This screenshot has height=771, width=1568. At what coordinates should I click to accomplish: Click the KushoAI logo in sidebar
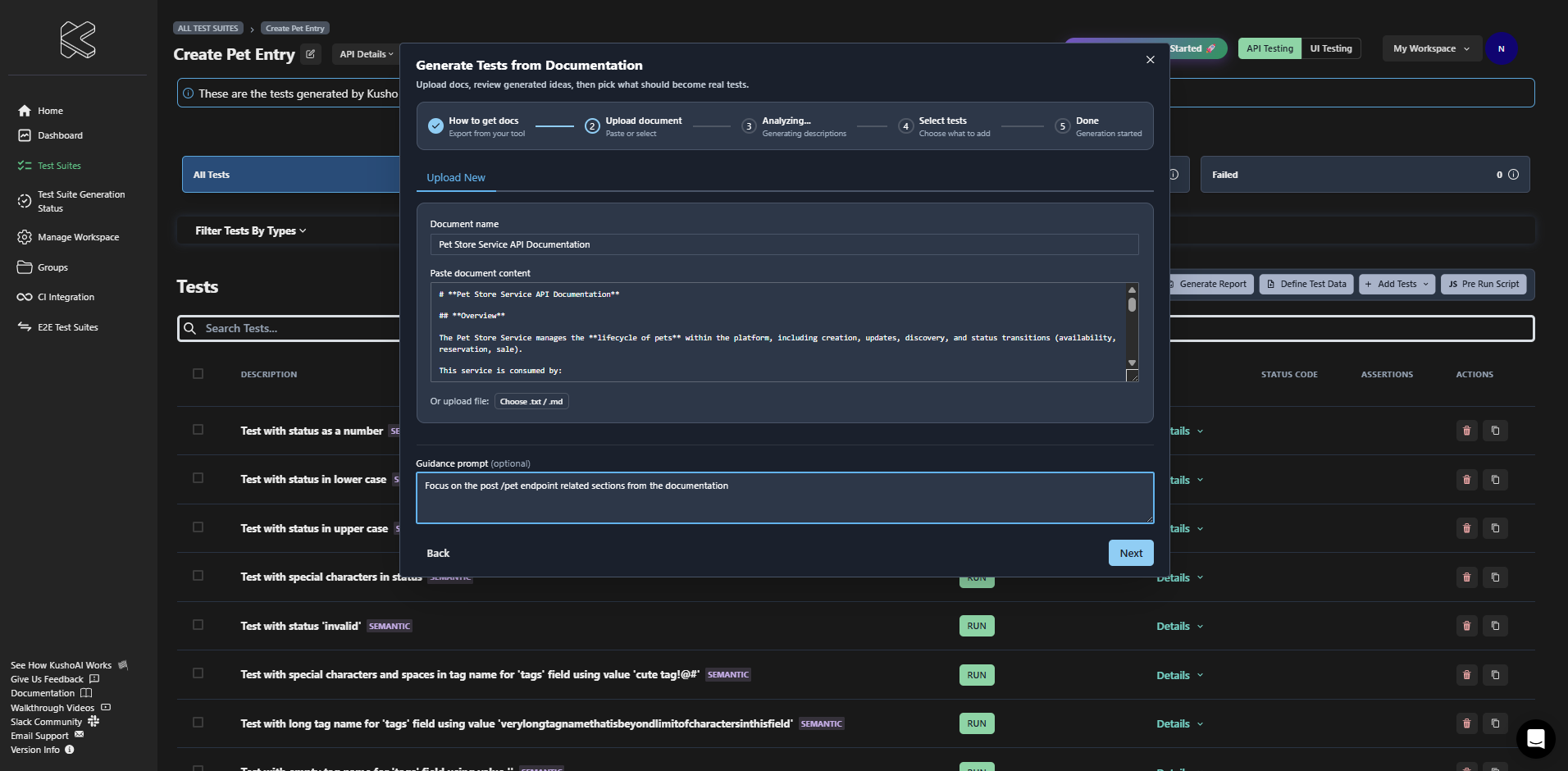click(78, 39)
